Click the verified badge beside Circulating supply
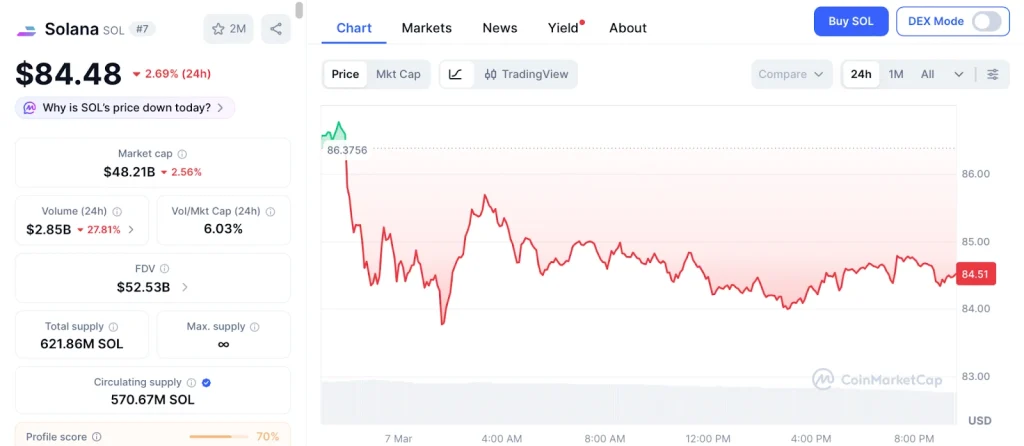This screenshot has height=446, width=1024. pos(206,382)
